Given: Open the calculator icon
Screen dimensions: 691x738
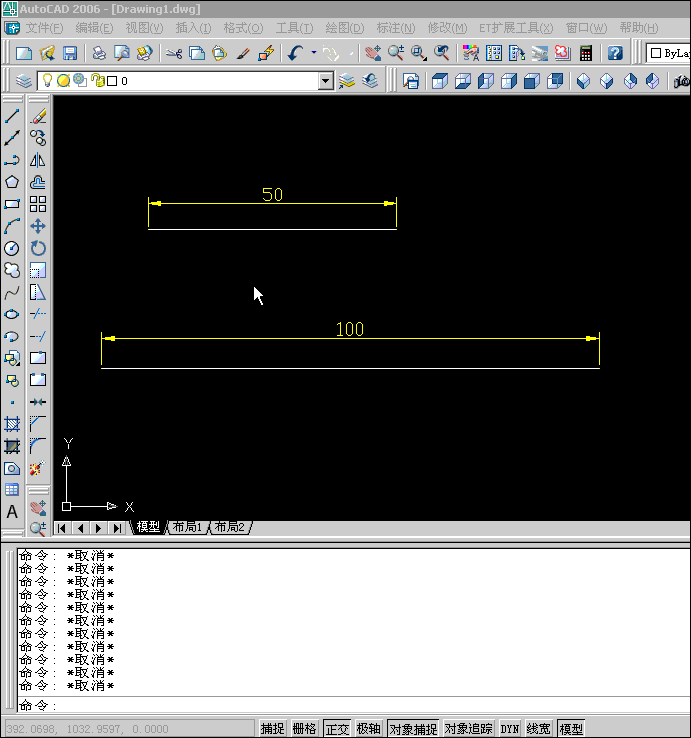Looking at the screenshot, I should point(586,53).
